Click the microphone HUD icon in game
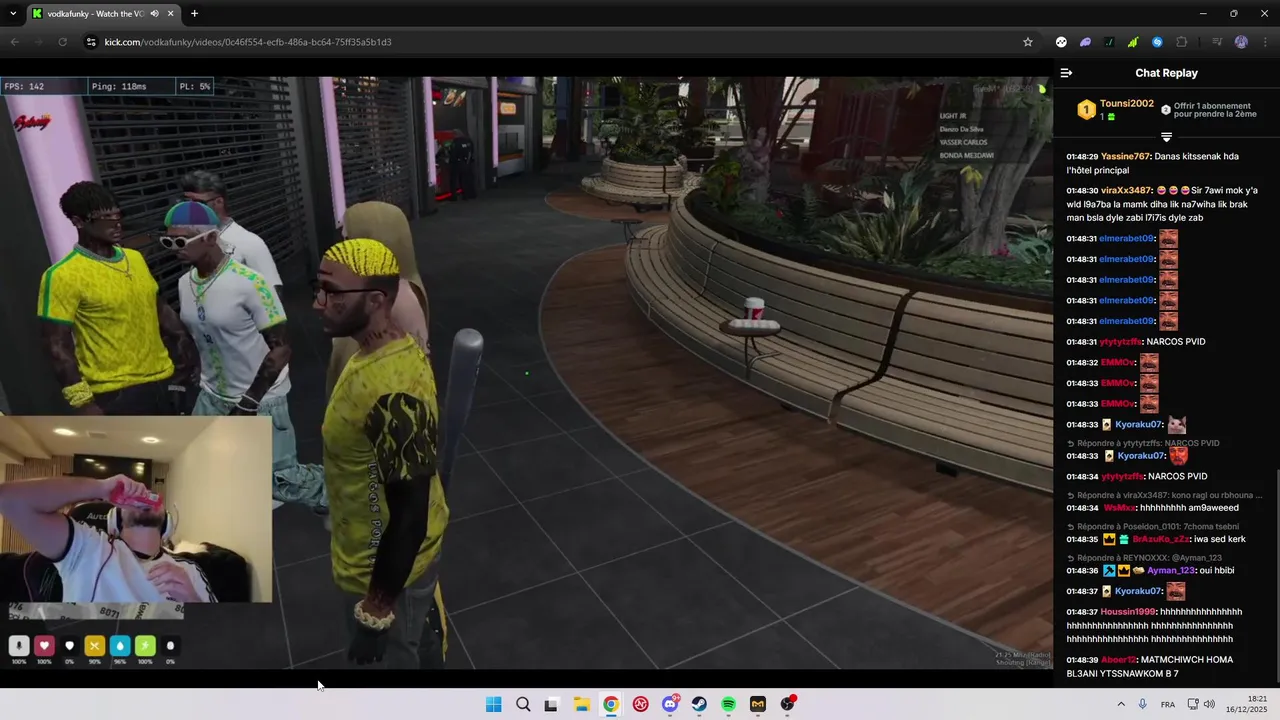Image resolution: width=1280 pixels, height=720 pixels. (x=18, y=646)
